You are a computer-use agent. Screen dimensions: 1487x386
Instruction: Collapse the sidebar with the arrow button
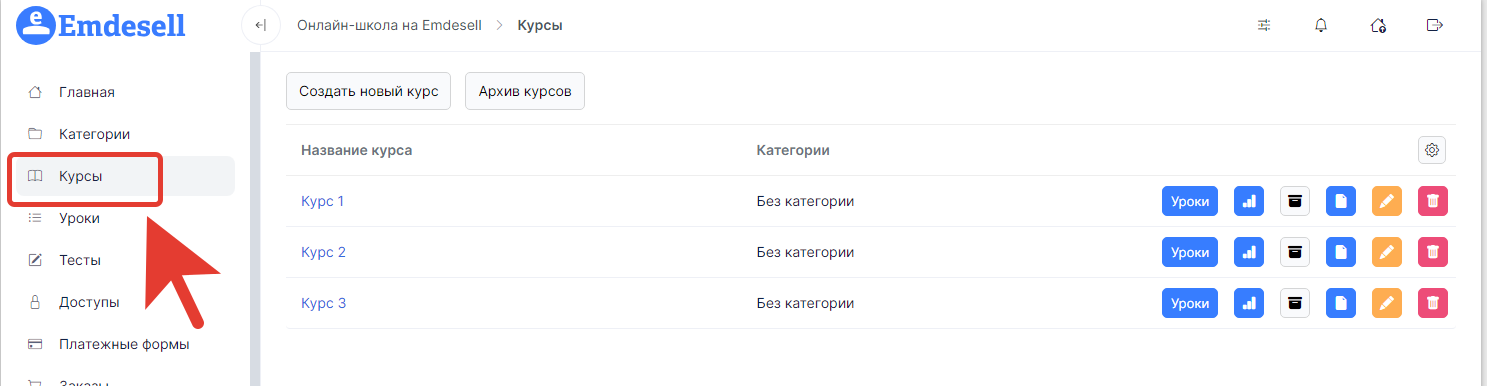[260, 25]
